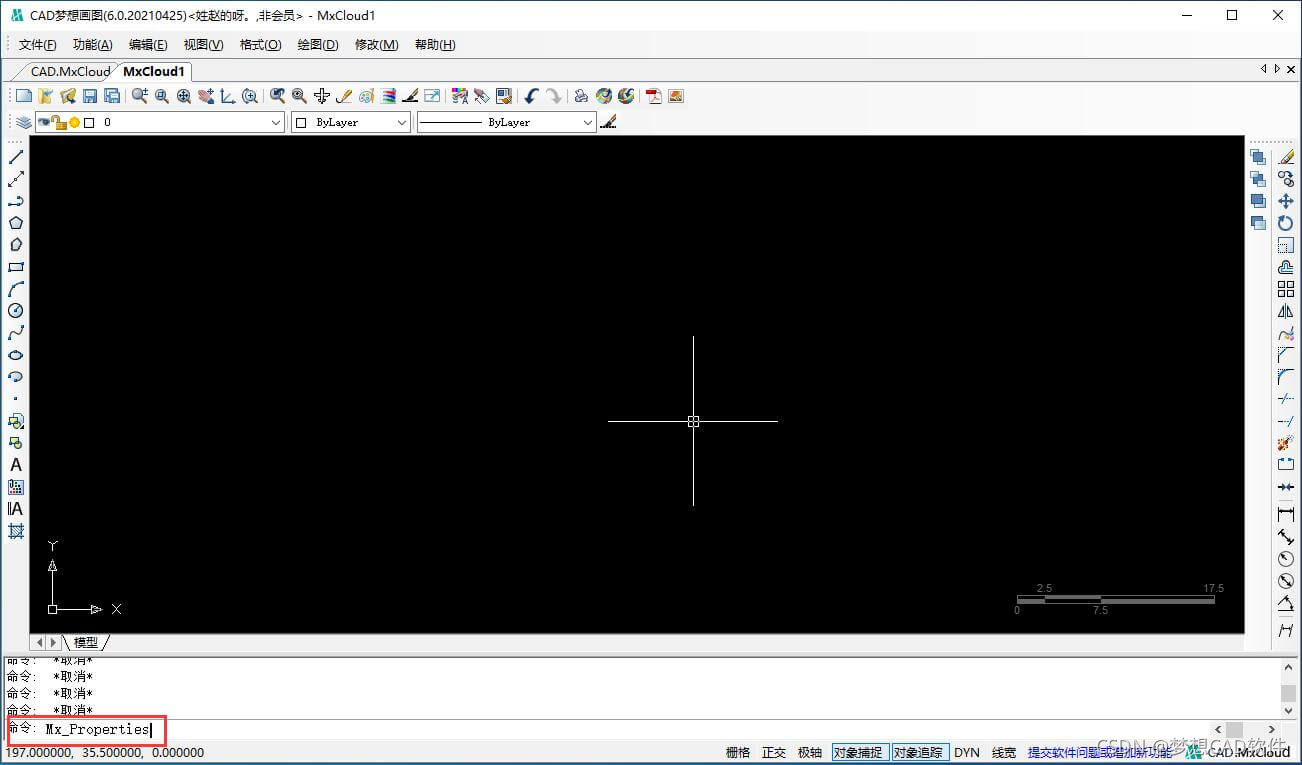This screenshot has height=765, width=1302.
Task: Click the layout tab scroll-right arrow
Action: click(54, 642)
